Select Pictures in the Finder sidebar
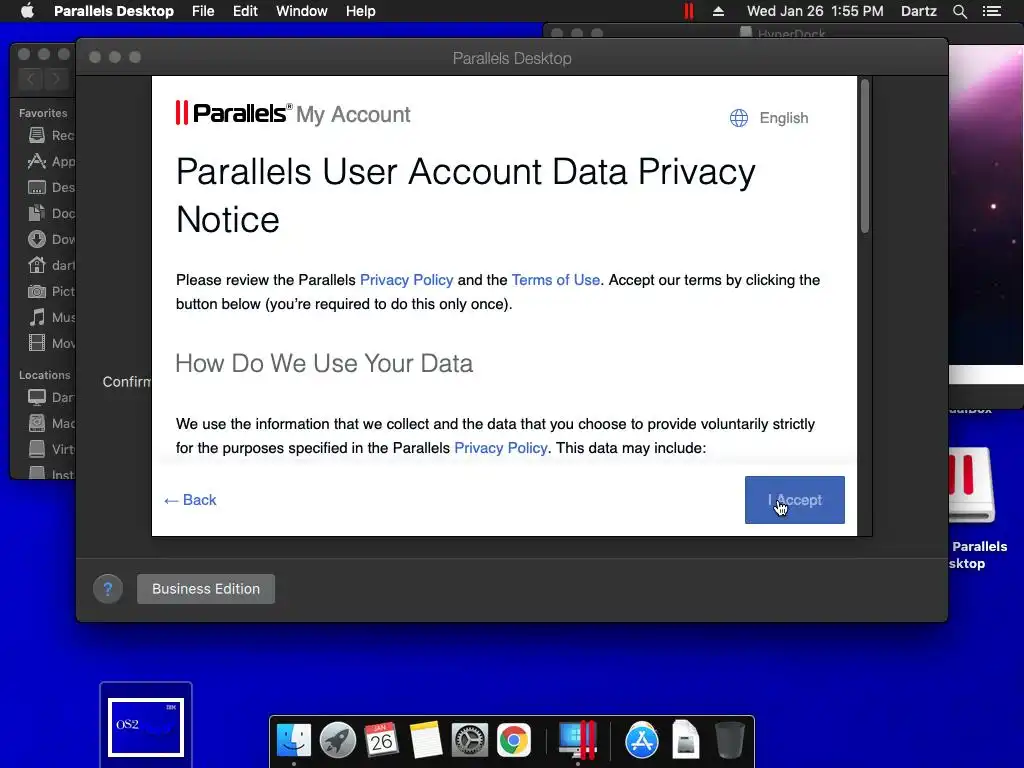The width and height of the screenshot is (1024, 768). [51, 291]
